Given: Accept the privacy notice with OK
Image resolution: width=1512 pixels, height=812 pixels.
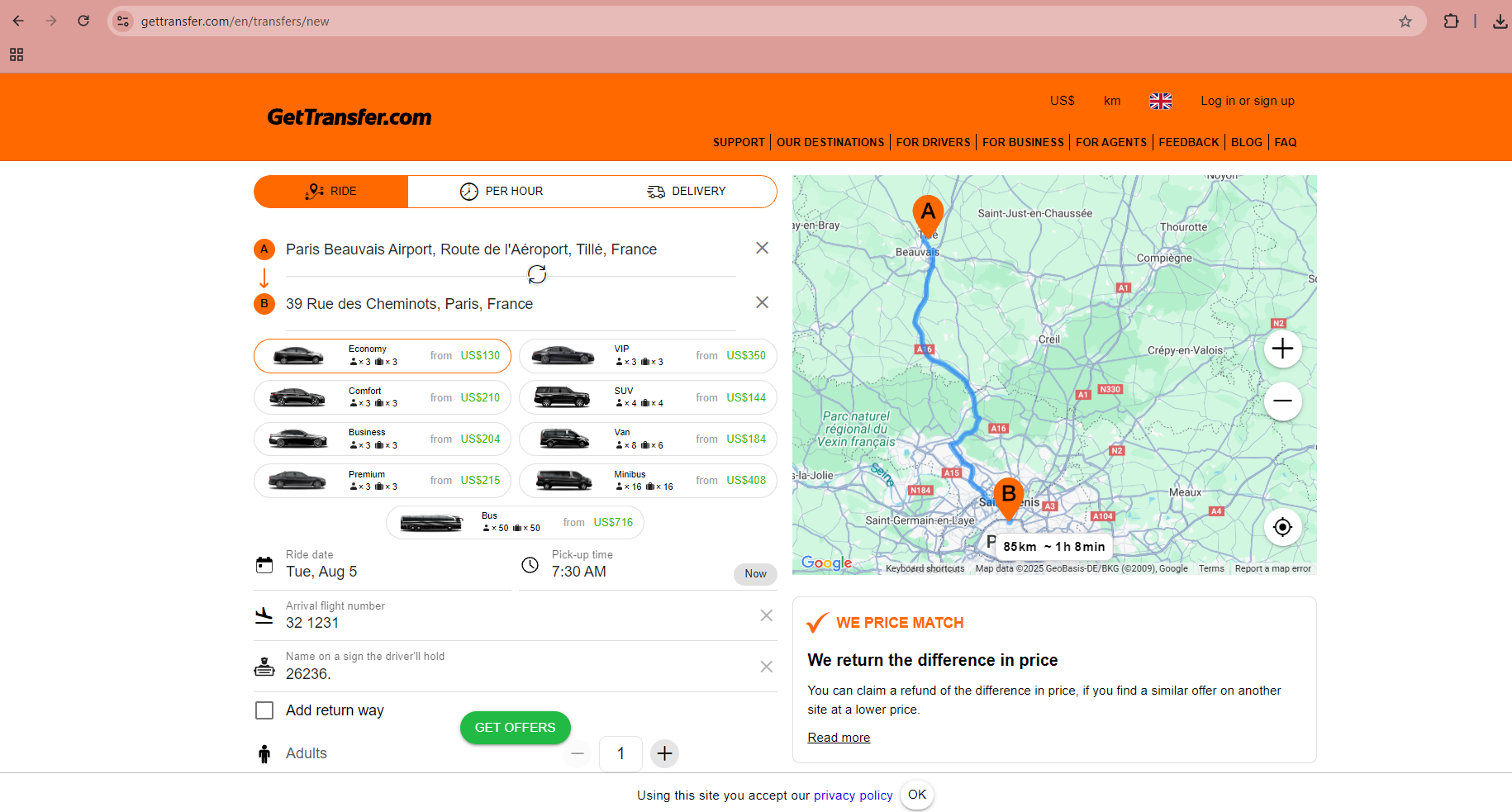Looking at the screenshot, I should (x=917, y=795).
